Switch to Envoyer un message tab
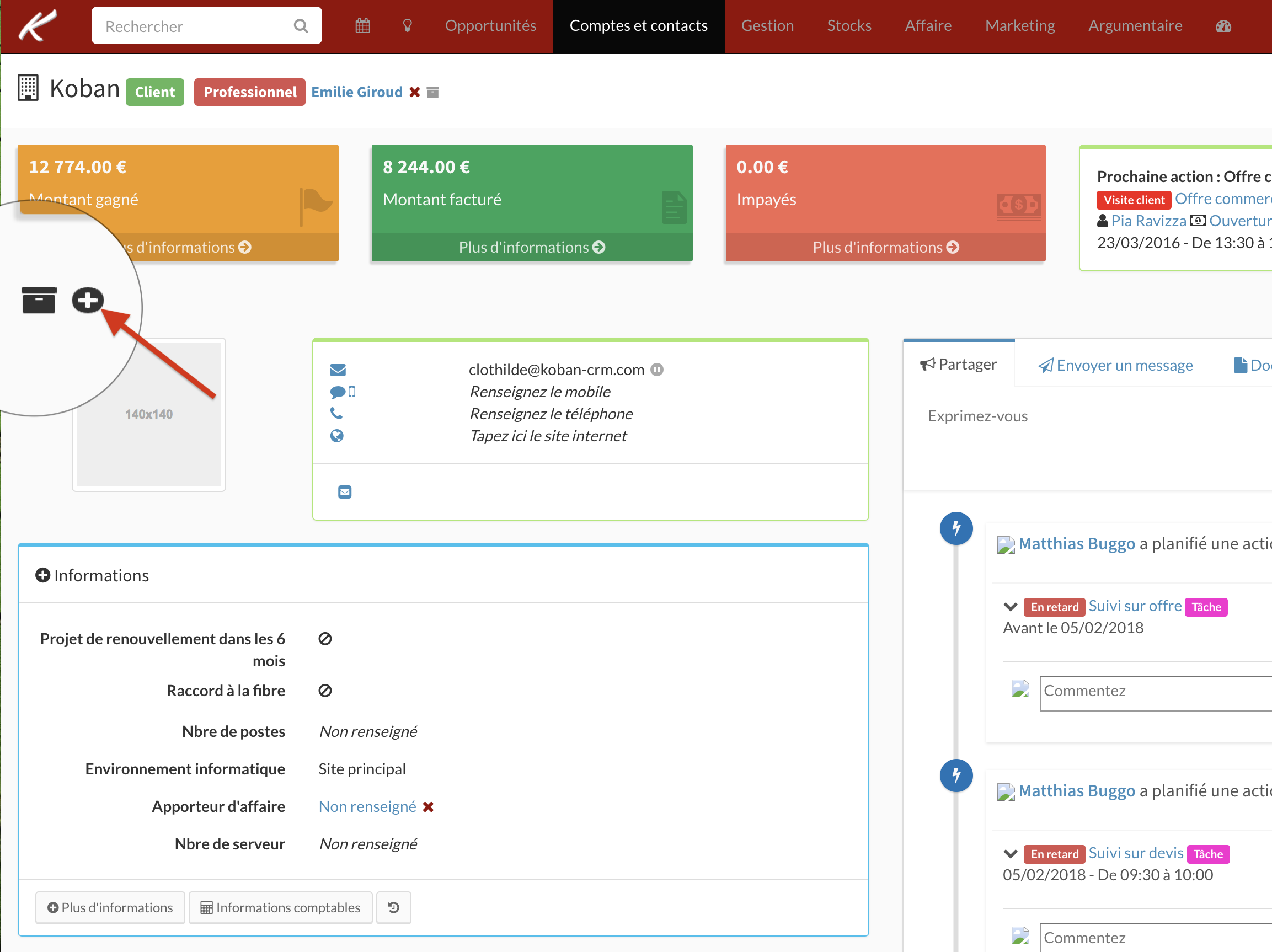Image resolution: width=1272 pixels, height=952 pixels. click(1115, 365)
